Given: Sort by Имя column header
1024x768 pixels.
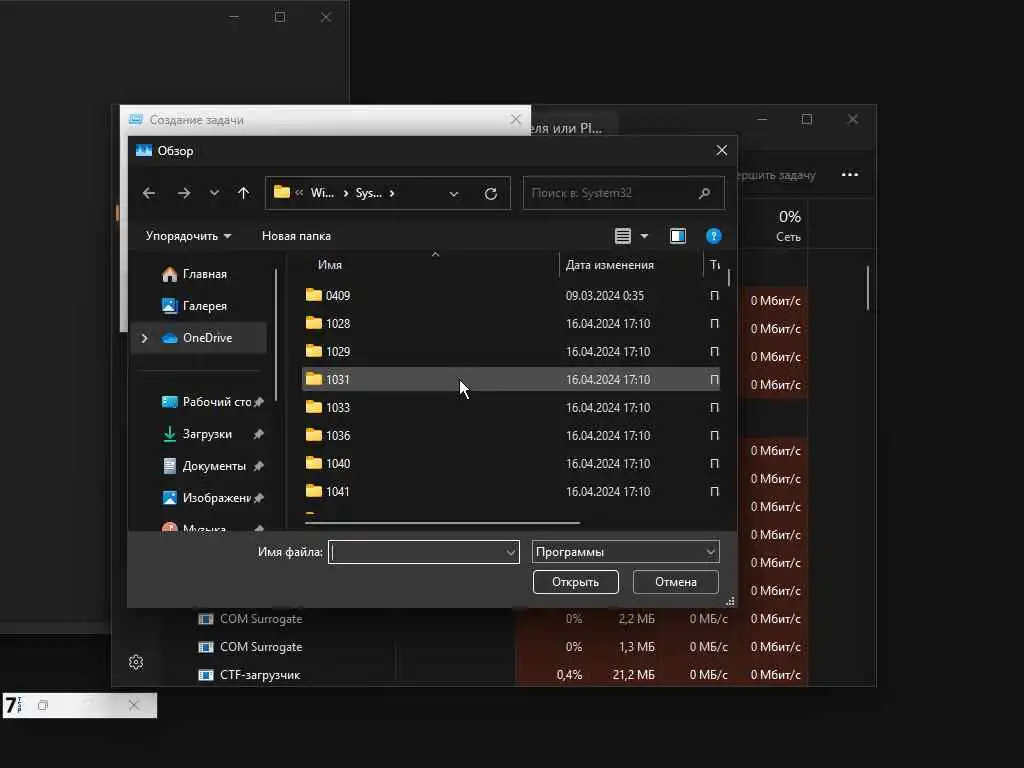Looking at the screenshot, I should 330,264.
